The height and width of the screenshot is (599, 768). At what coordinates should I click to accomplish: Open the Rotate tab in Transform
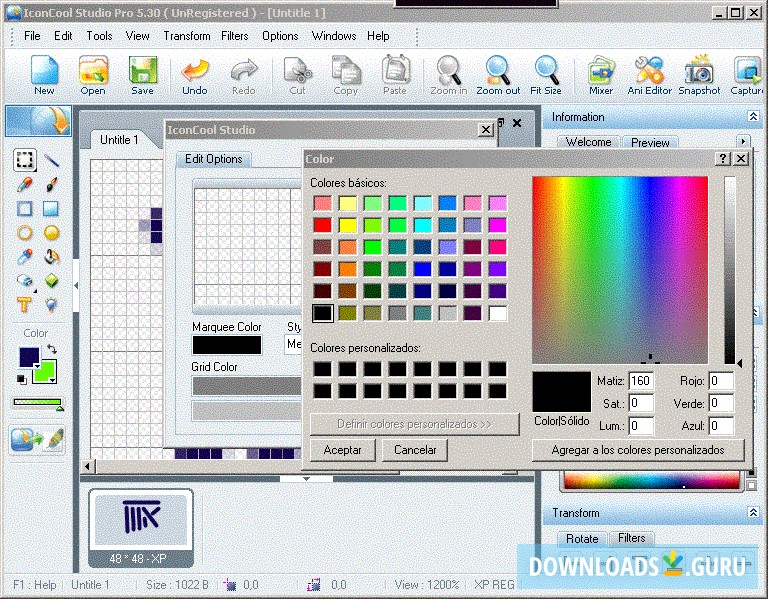(x=582, y=539)
